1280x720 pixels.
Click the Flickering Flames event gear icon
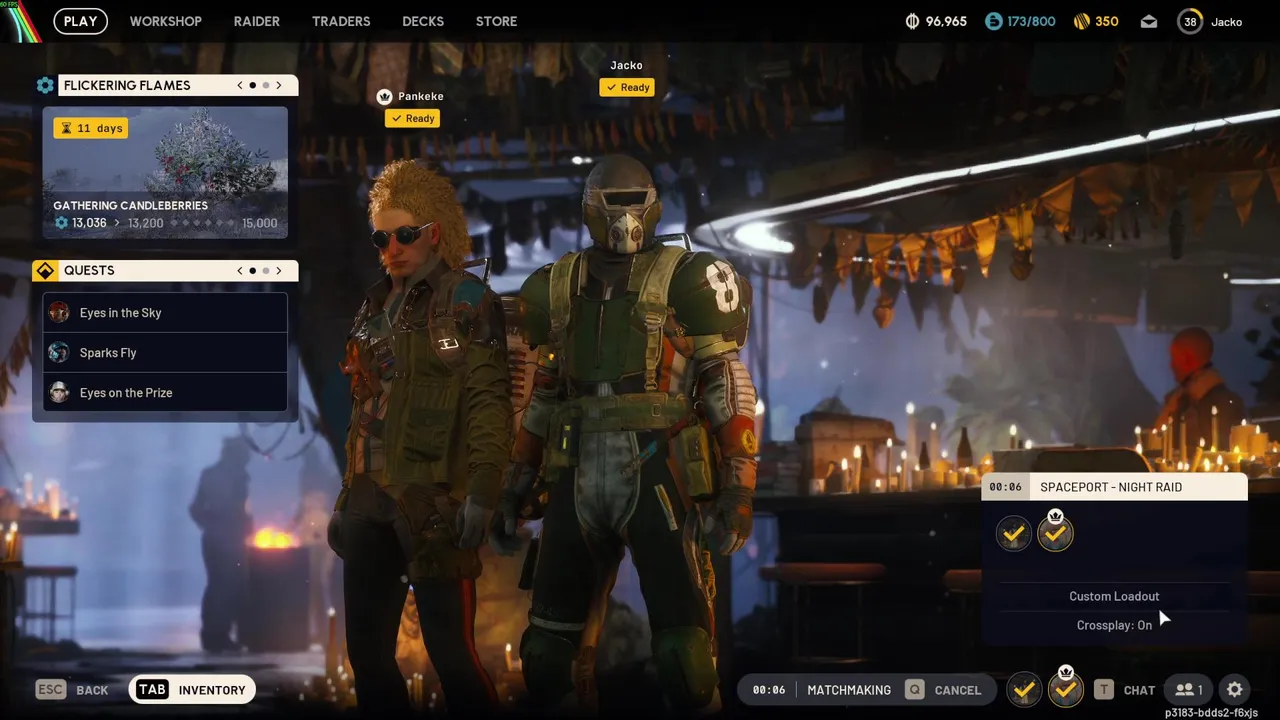tap(45, 86)
